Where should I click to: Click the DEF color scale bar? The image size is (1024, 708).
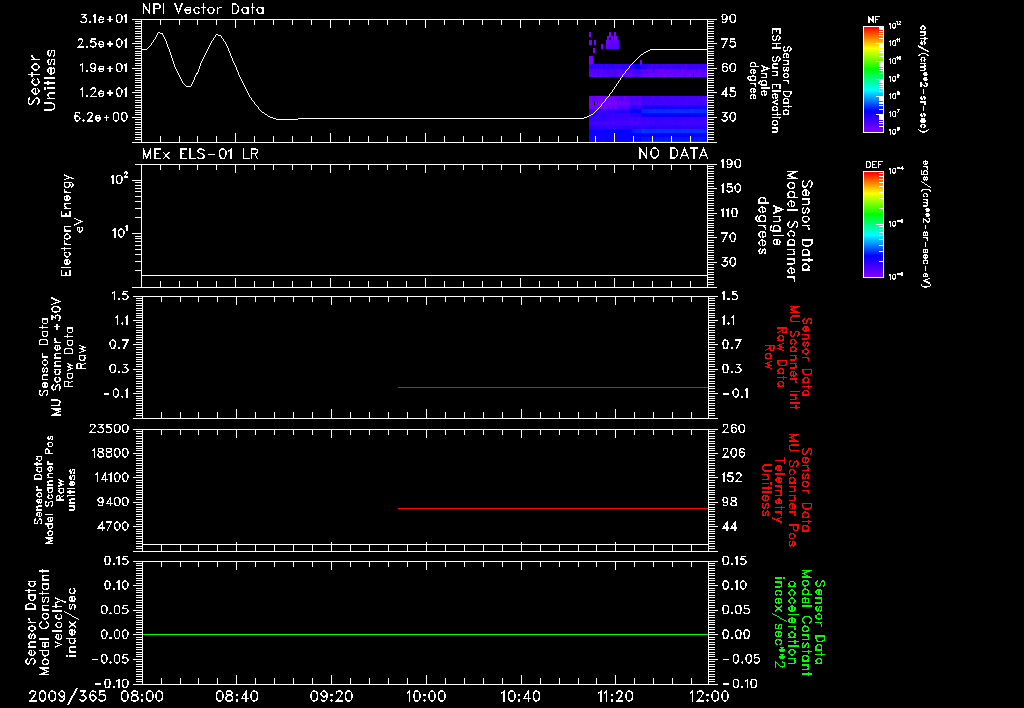tap(873, 224)
